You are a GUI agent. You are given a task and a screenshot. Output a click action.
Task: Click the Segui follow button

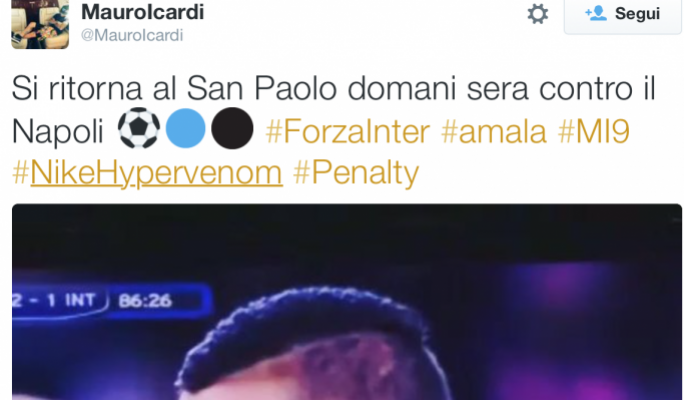(x=622, y=16)
